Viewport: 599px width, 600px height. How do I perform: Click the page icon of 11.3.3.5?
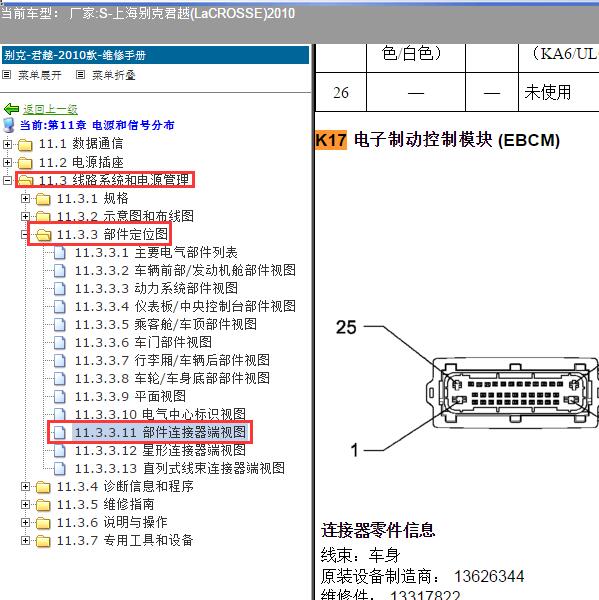pyautogui.click(x=60, y=324)
